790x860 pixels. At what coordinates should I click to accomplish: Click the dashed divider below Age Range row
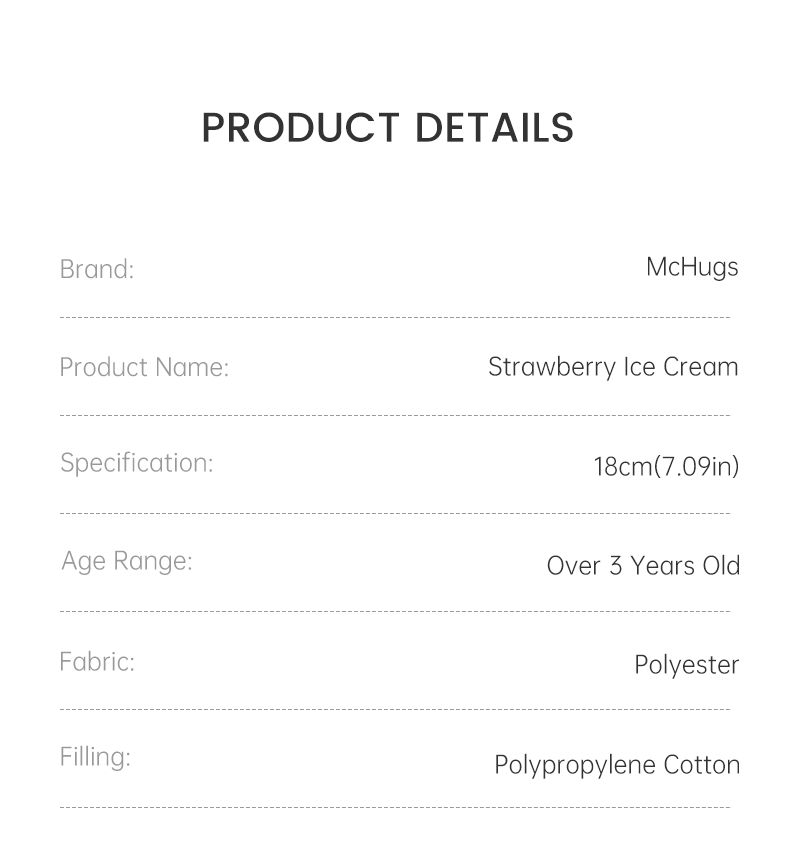click(395, 611)
